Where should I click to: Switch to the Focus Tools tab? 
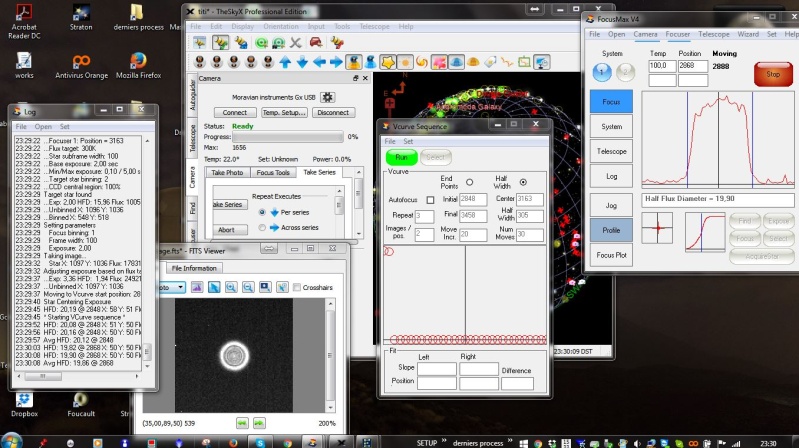[x=274, y=173]
